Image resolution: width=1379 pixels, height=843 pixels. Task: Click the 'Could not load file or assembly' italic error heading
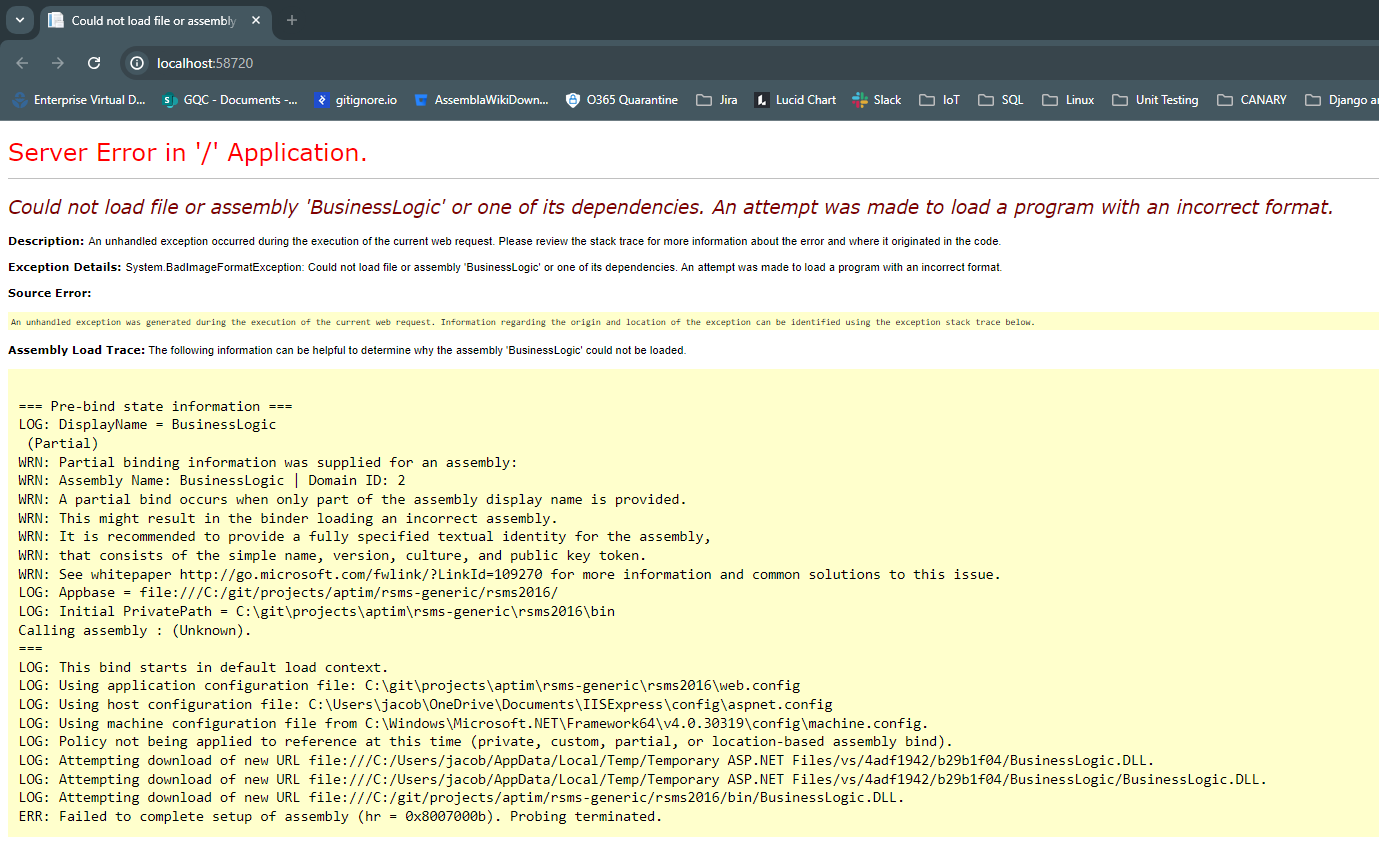click(670, 207)
